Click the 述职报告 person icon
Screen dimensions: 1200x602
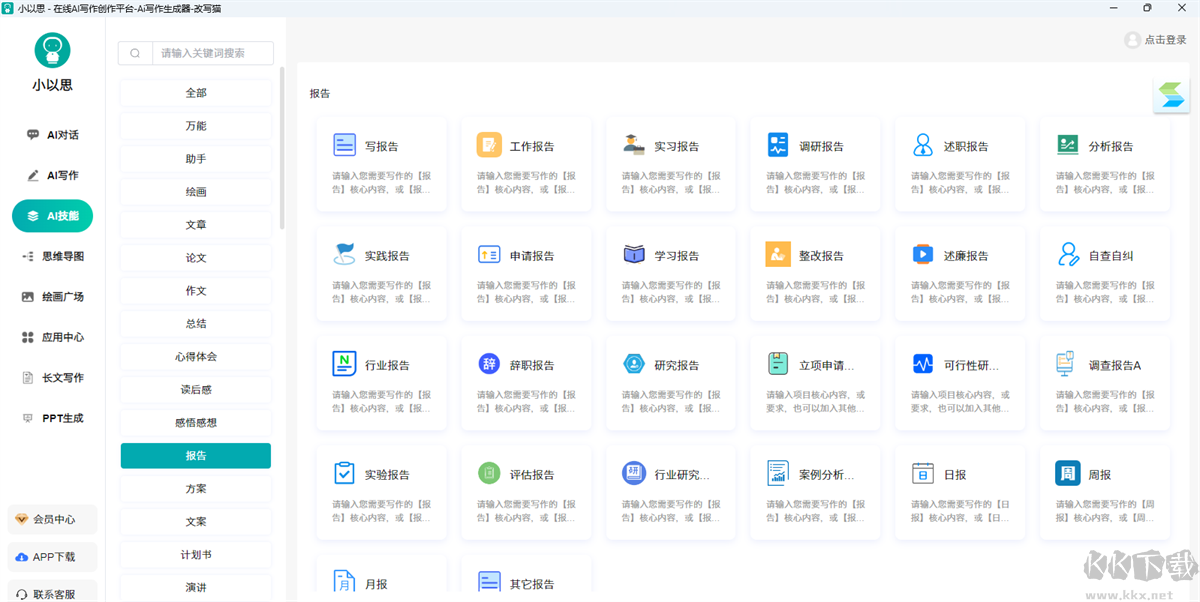923,144
